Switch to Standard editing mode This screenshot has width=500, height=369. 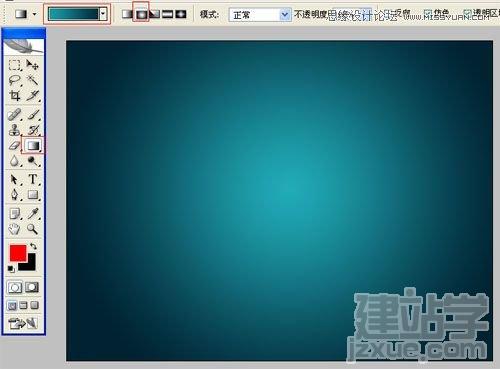pyautogui.click(x=15, y=287)
